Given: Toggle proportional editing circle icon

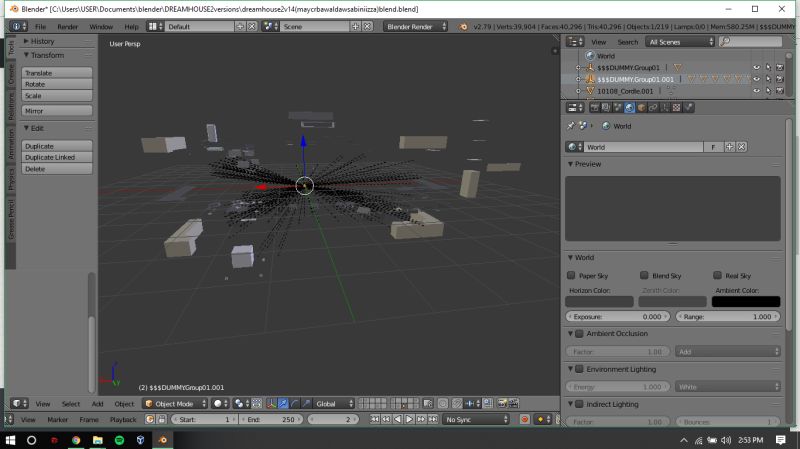Looking at the screenshot, I should click(443, 404).
